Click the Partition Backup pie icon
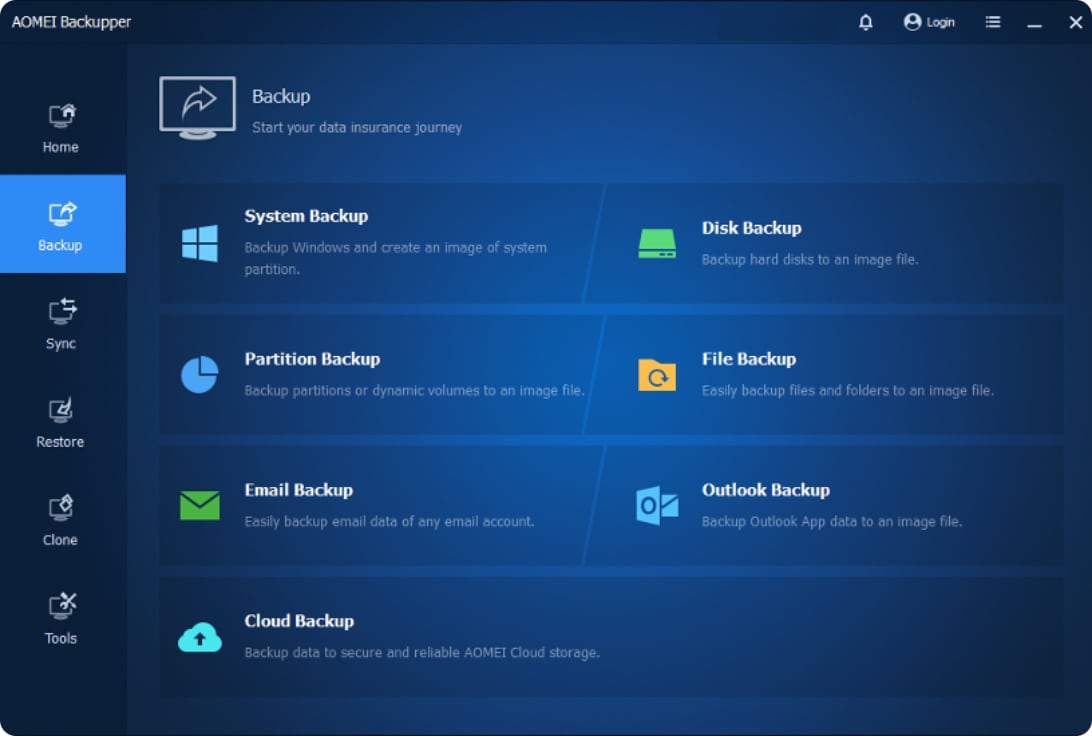 [x=200, y=375]
